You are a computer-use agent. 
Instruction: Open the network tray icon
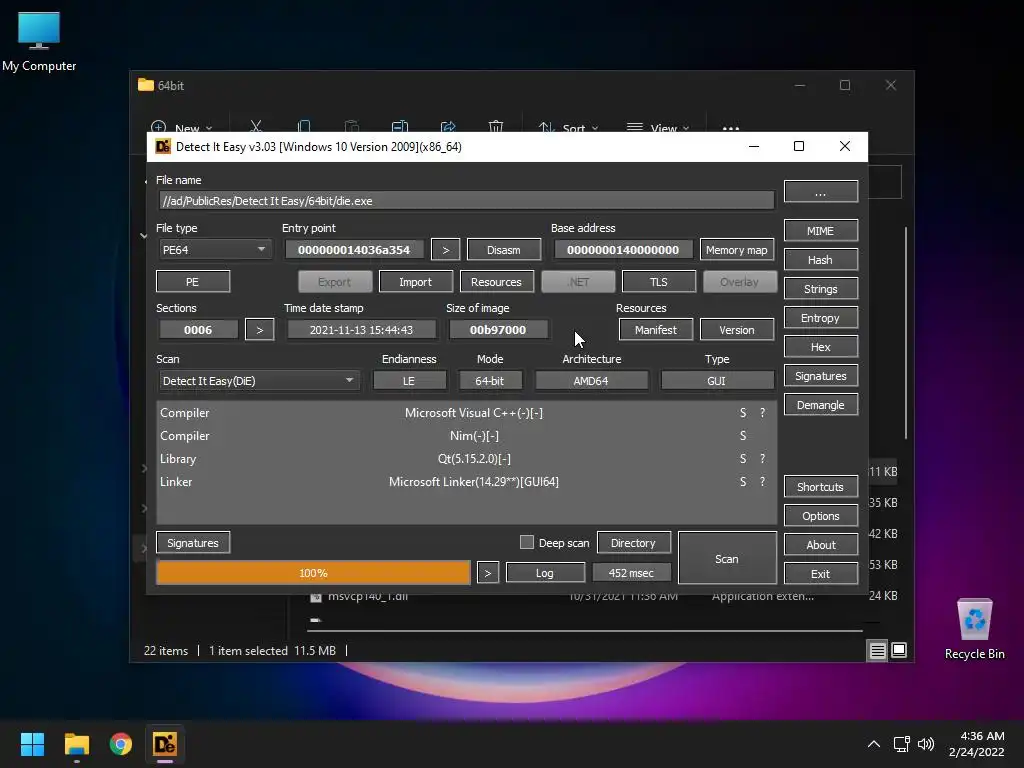pos(902,744)
